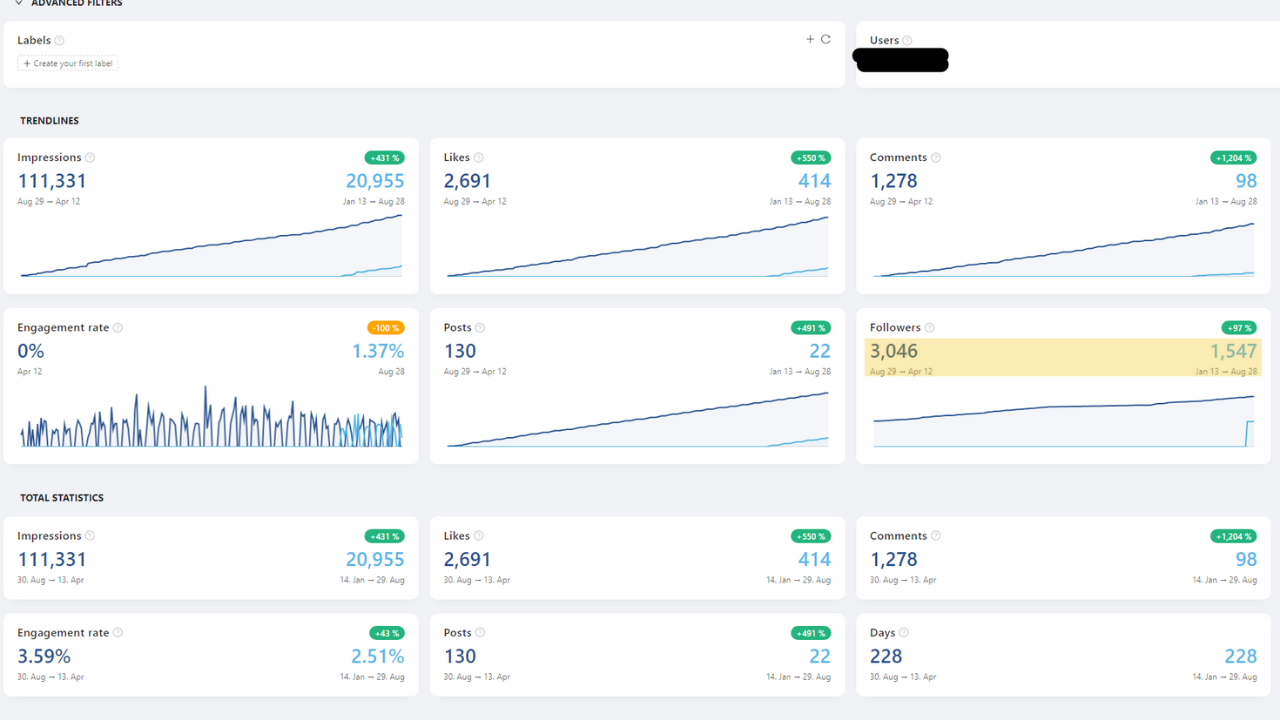Click the 1.37% engagement comparison value

[378, 351]
